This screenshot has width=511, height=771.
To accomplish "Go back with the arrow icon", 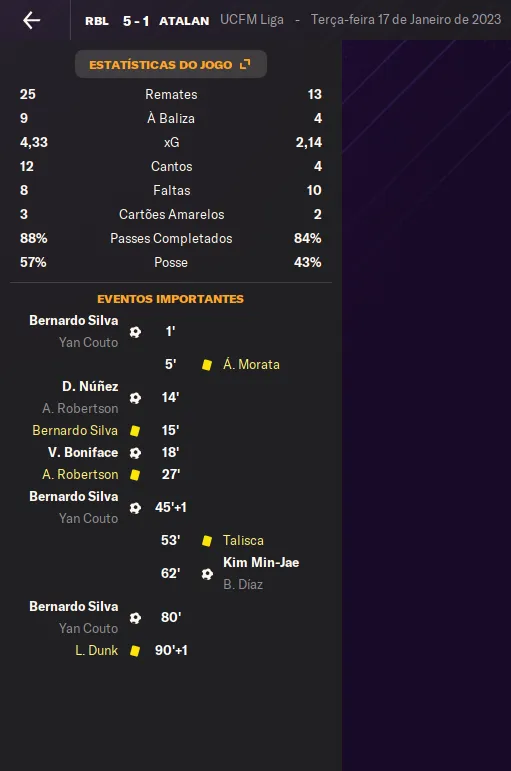I will [x=31, y=20].
